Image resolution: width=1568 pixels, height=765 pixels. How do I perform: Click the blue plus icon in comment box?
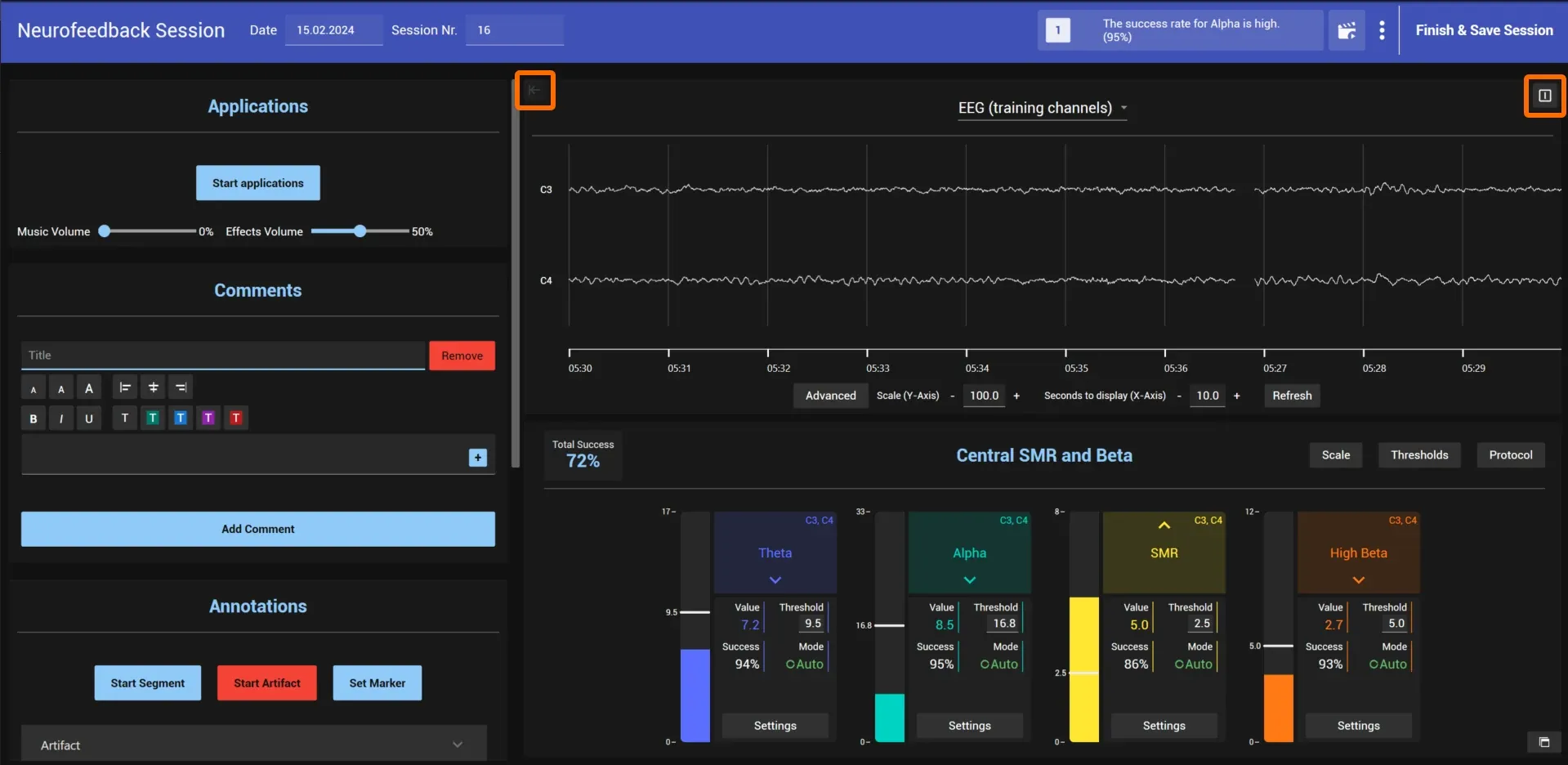point(478,458)
